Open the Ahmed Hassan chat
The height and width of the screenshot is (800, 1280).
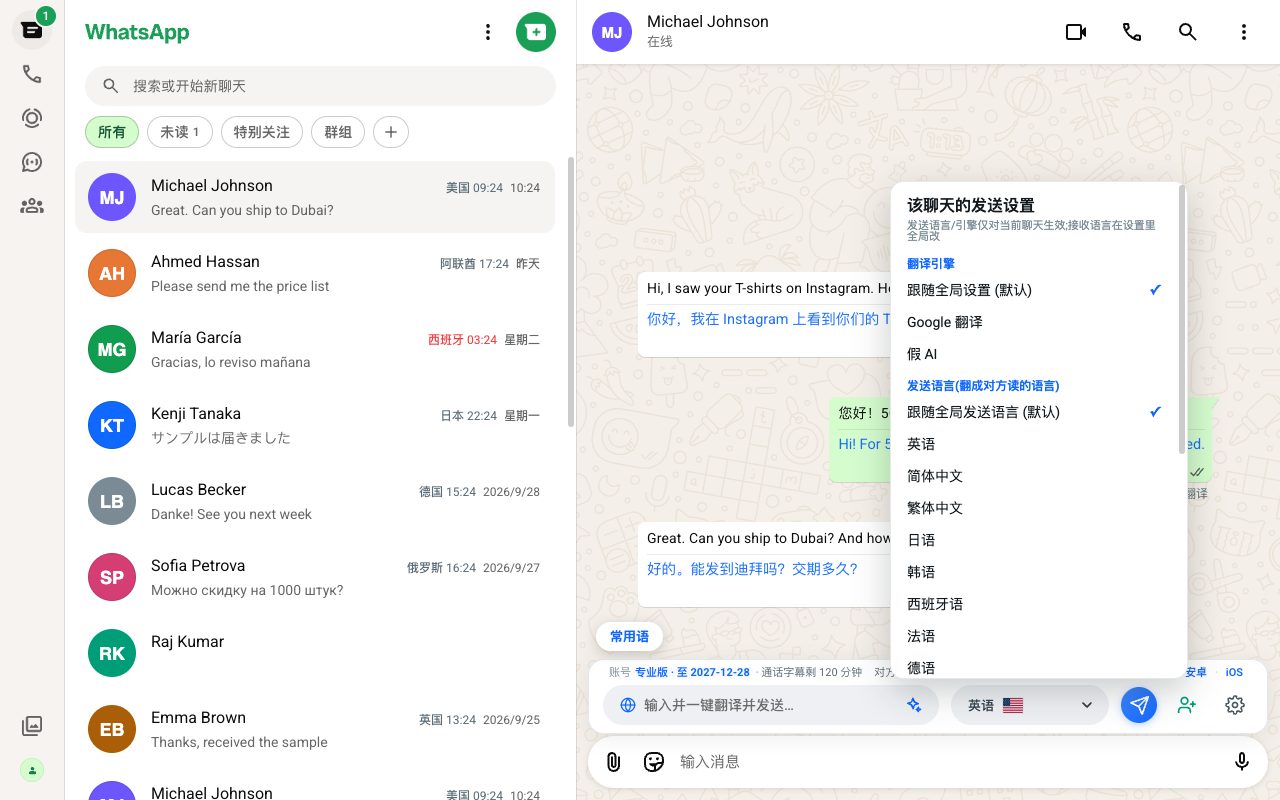coord(315,273)
